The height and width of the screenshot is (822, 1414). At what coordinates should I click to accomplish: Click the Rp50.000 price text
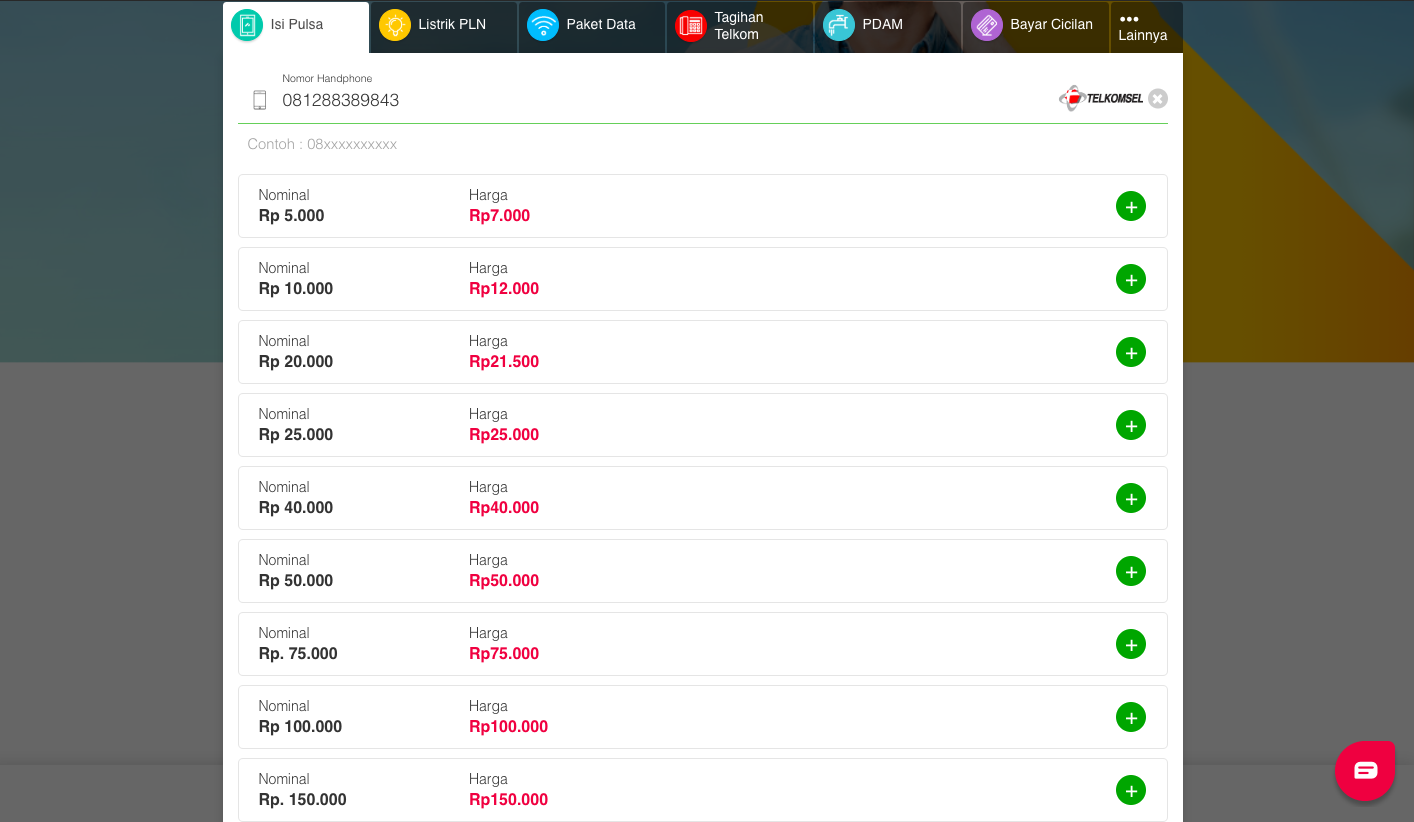(504, 581)
